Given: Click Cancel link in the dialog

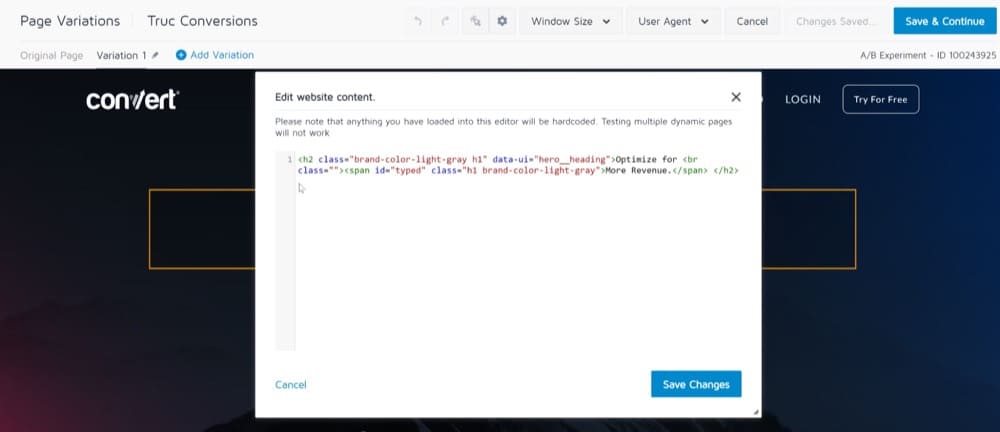Looking at the screenshot, I should (x=290, y=384).
